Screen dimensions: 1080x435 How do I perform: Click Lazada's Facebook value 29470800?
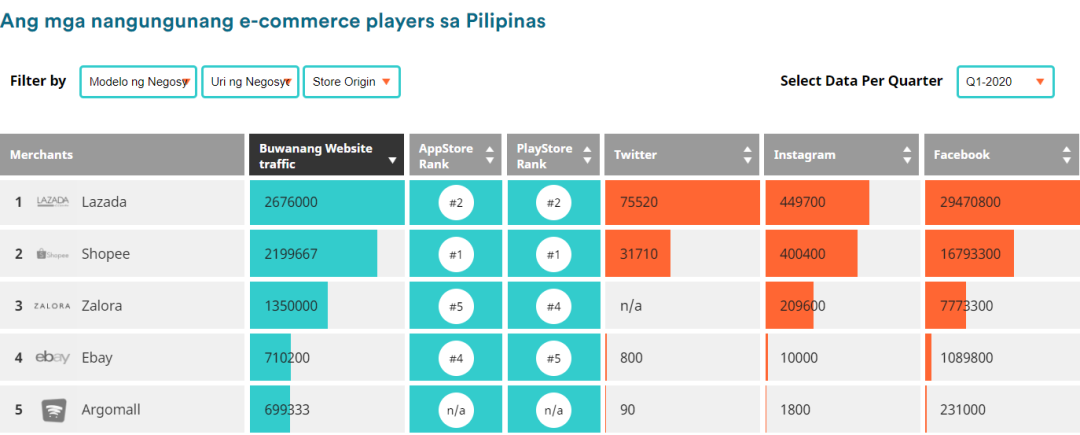pos(970,202)
